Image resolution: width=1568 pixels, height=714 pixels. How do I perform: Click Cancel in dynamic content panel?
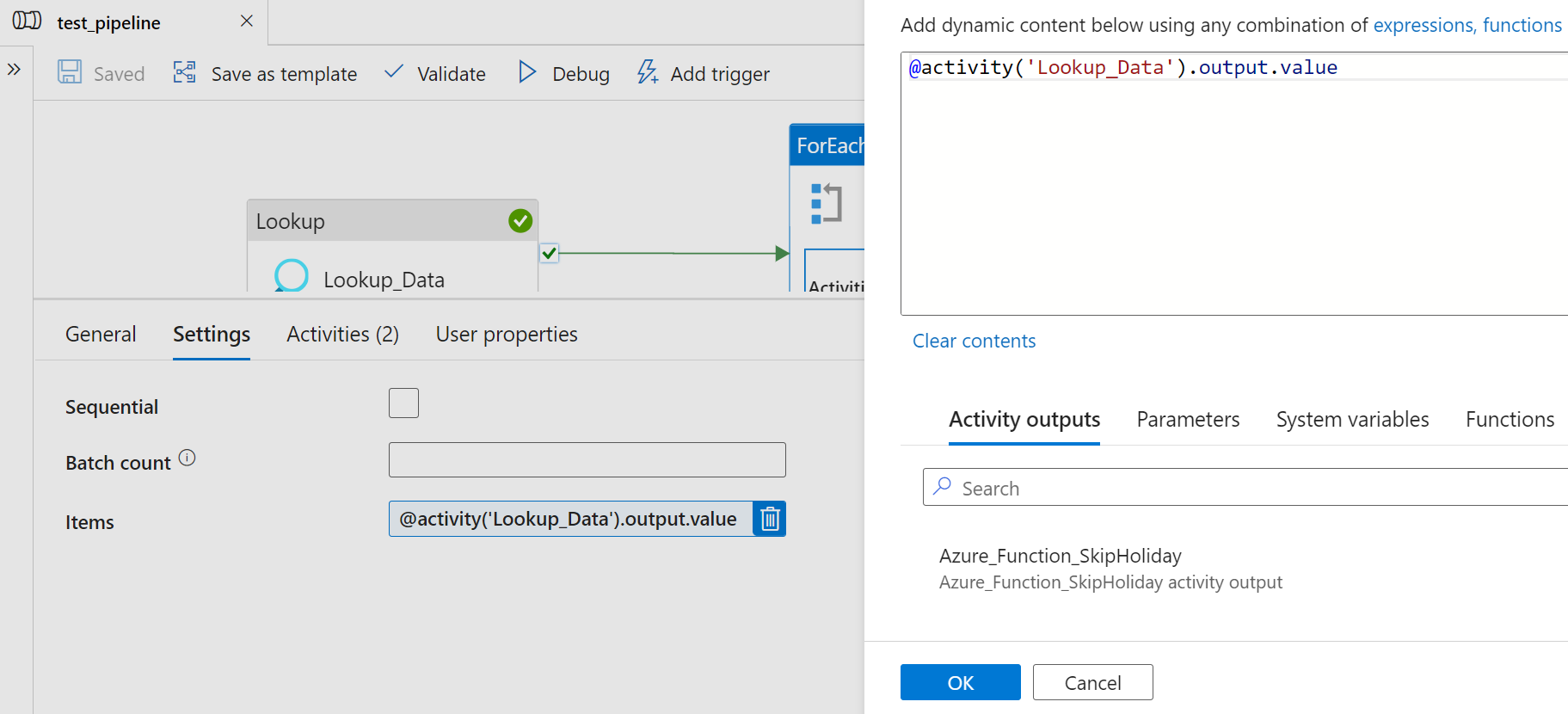coord(1092,682)
